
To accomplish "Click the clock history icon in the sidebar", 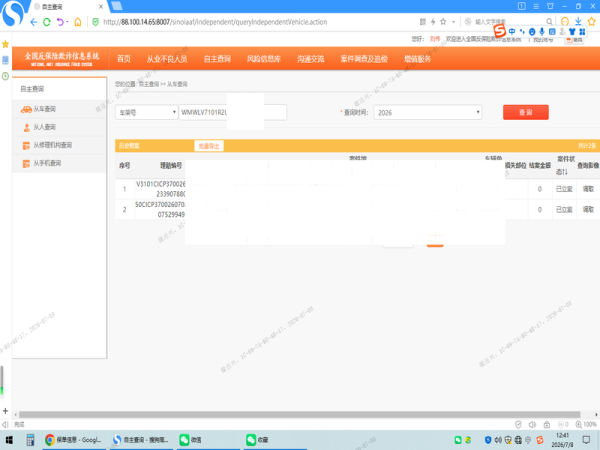I will point(5,76).
